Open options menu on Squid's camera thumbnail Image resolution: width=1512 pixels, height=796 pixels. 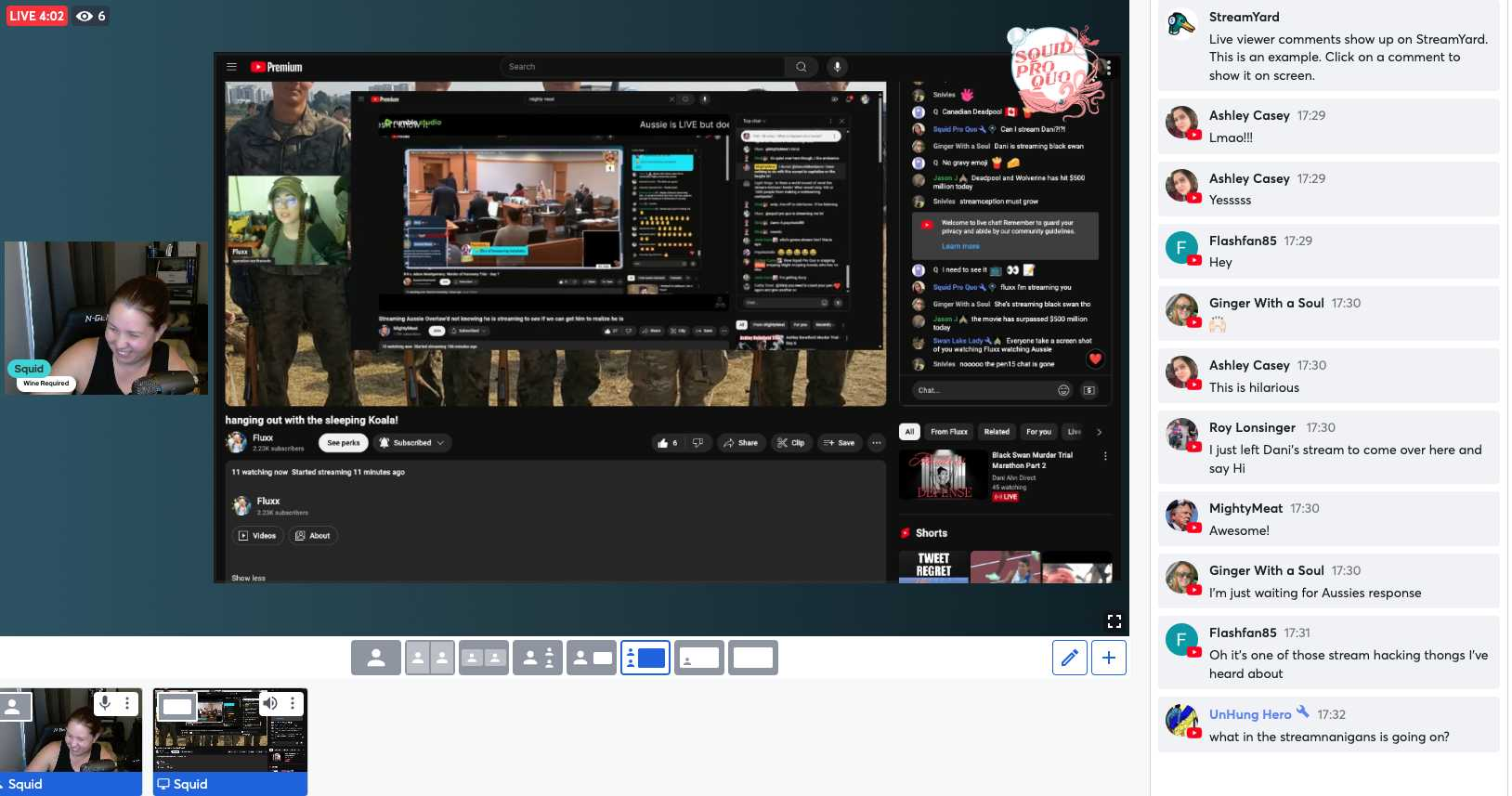pos(127,703)
